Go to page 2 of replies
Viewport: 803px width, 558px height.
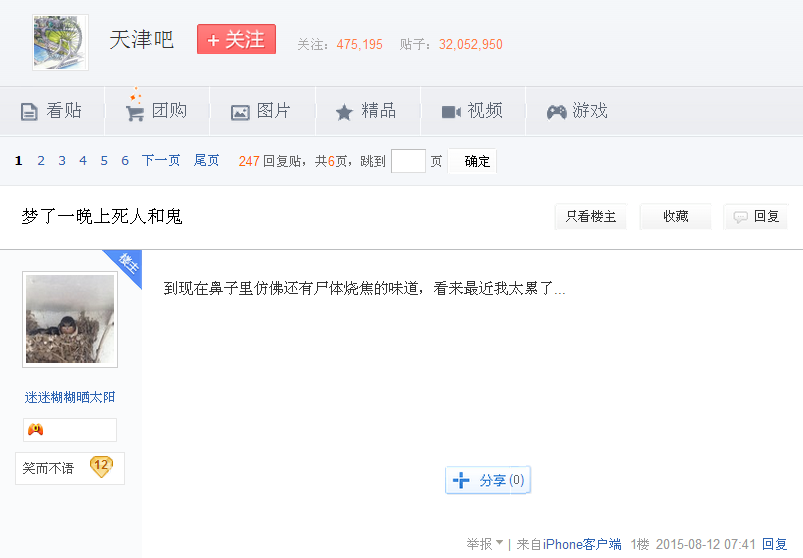[x=41, y=161]
